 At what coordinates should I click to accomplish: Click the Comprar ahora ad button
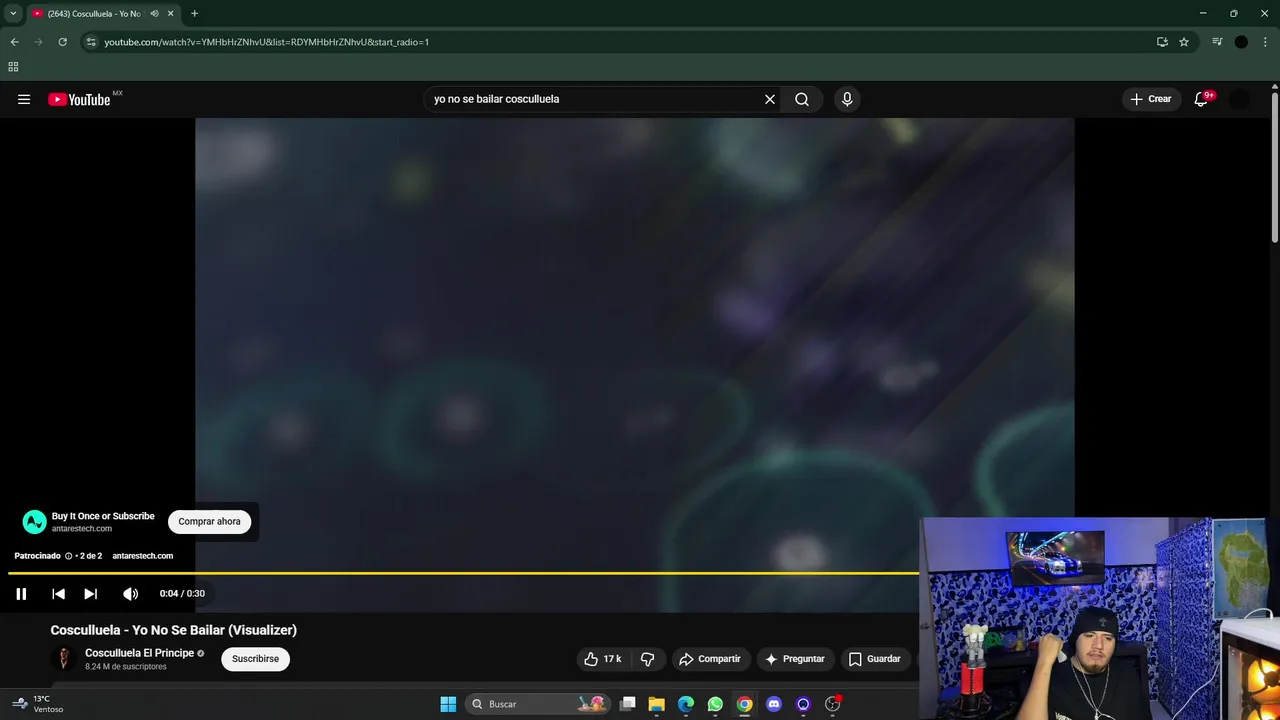[209, 521]
